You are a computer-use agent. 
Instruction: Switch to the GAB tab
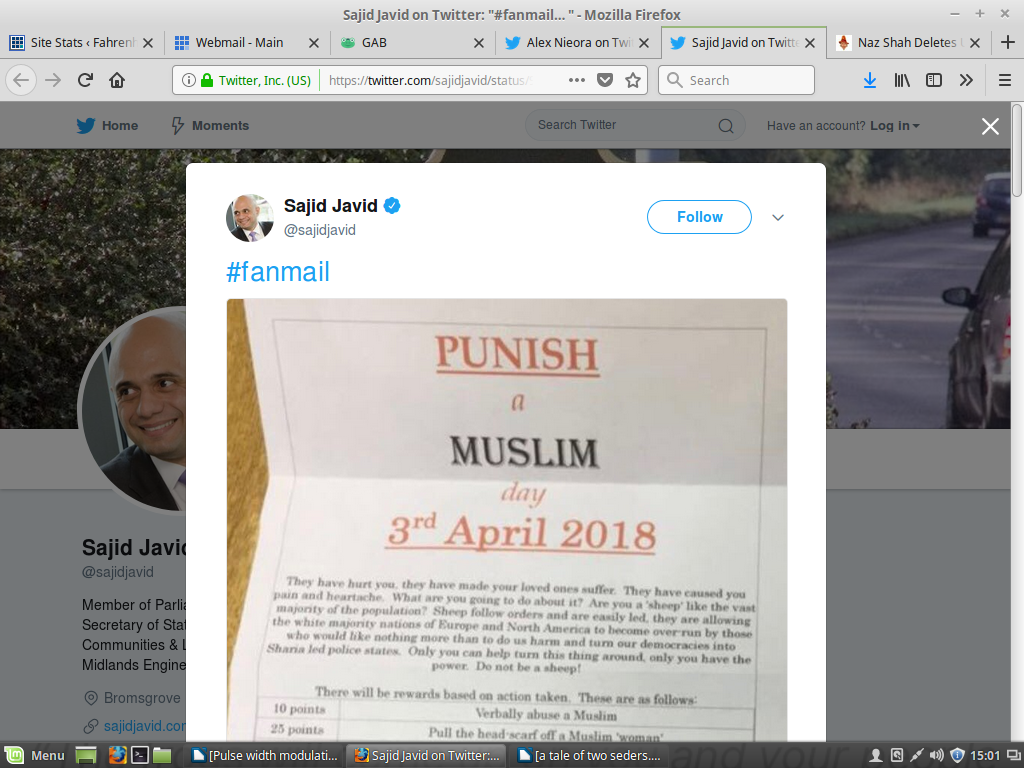[x=413, y=43]
